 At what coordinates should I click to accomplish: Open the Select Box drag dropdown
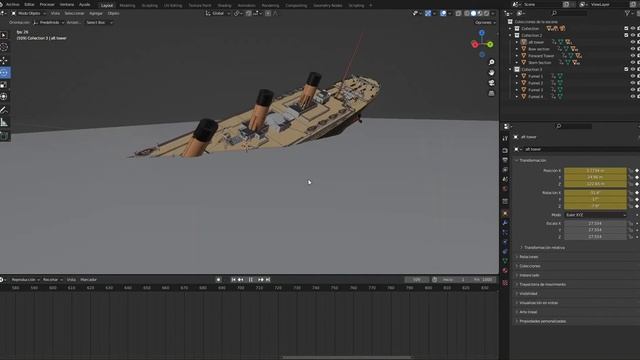[99, 22]
